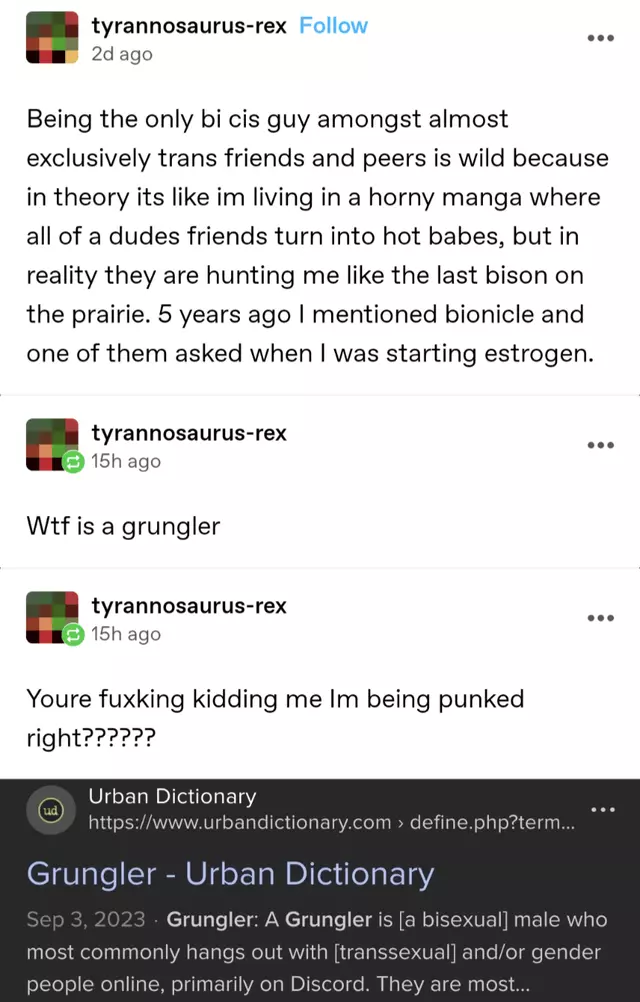Open the pixelated avatar on the top post
The width and height of the screenshot is (640, 1002).
52,38
